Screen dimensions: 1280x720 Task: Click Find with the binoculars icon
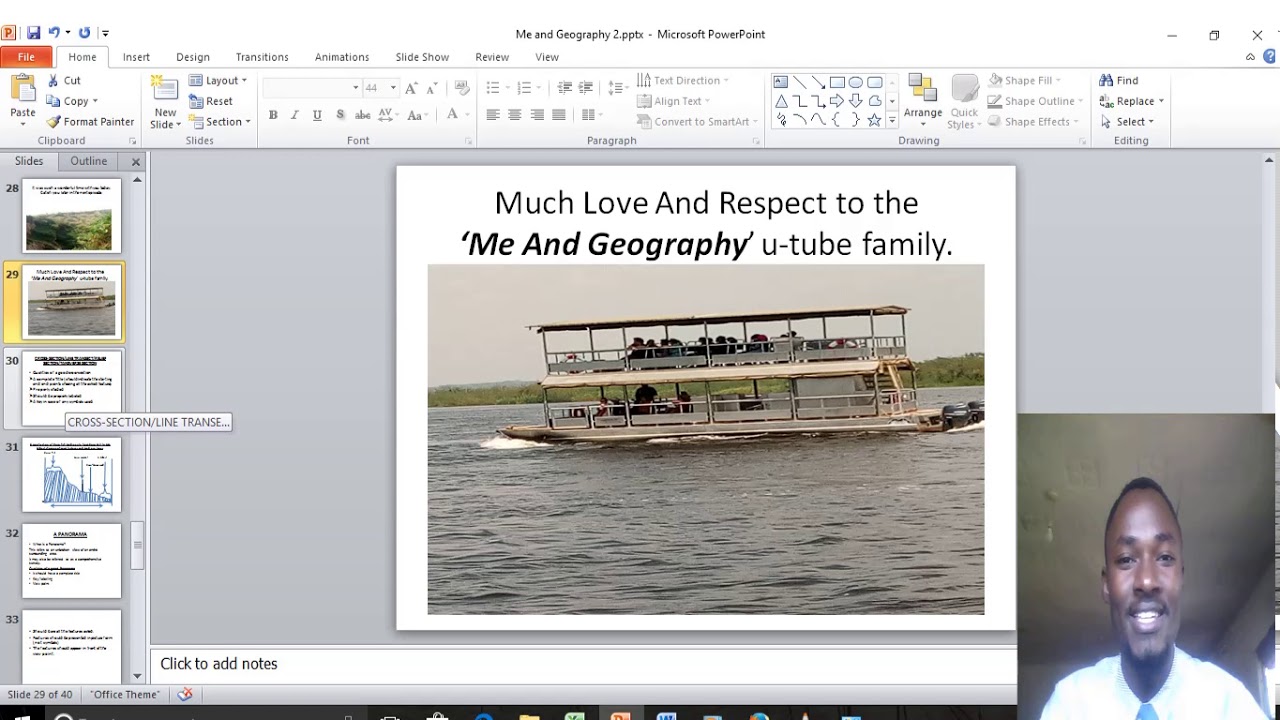(1119, 80)
